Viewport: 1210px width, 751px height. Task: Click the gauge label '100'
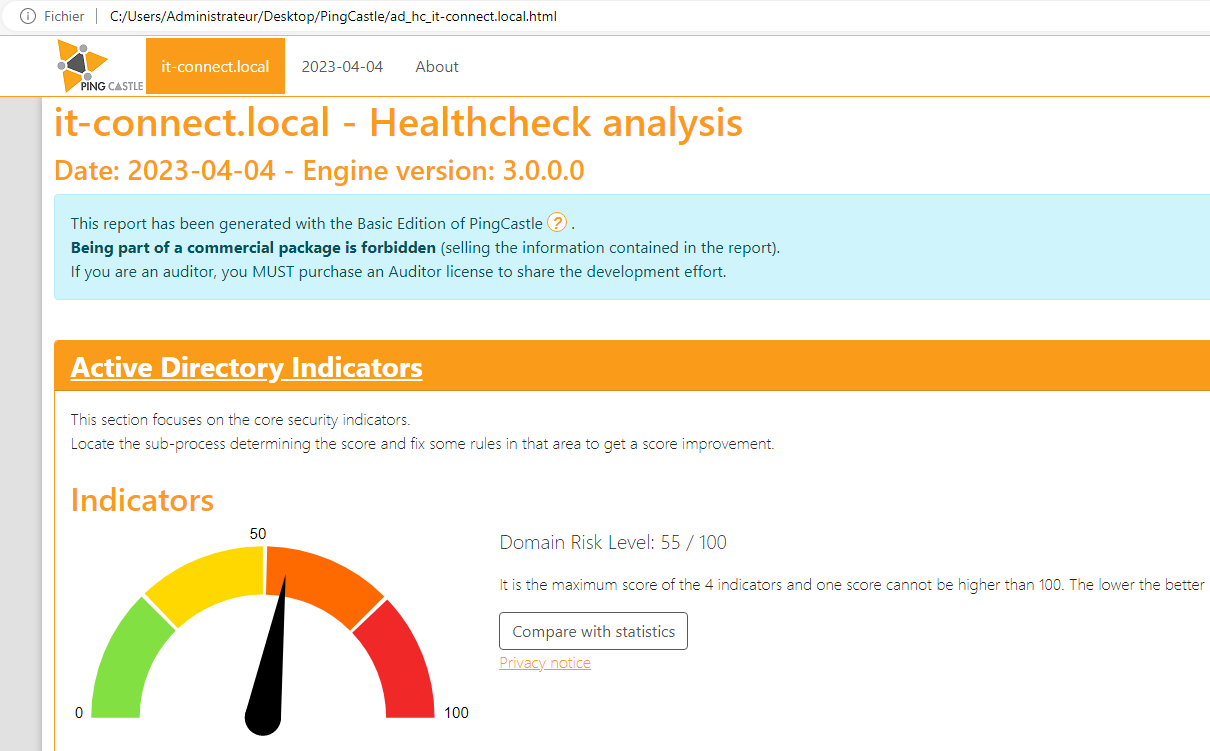coord(456,713)
